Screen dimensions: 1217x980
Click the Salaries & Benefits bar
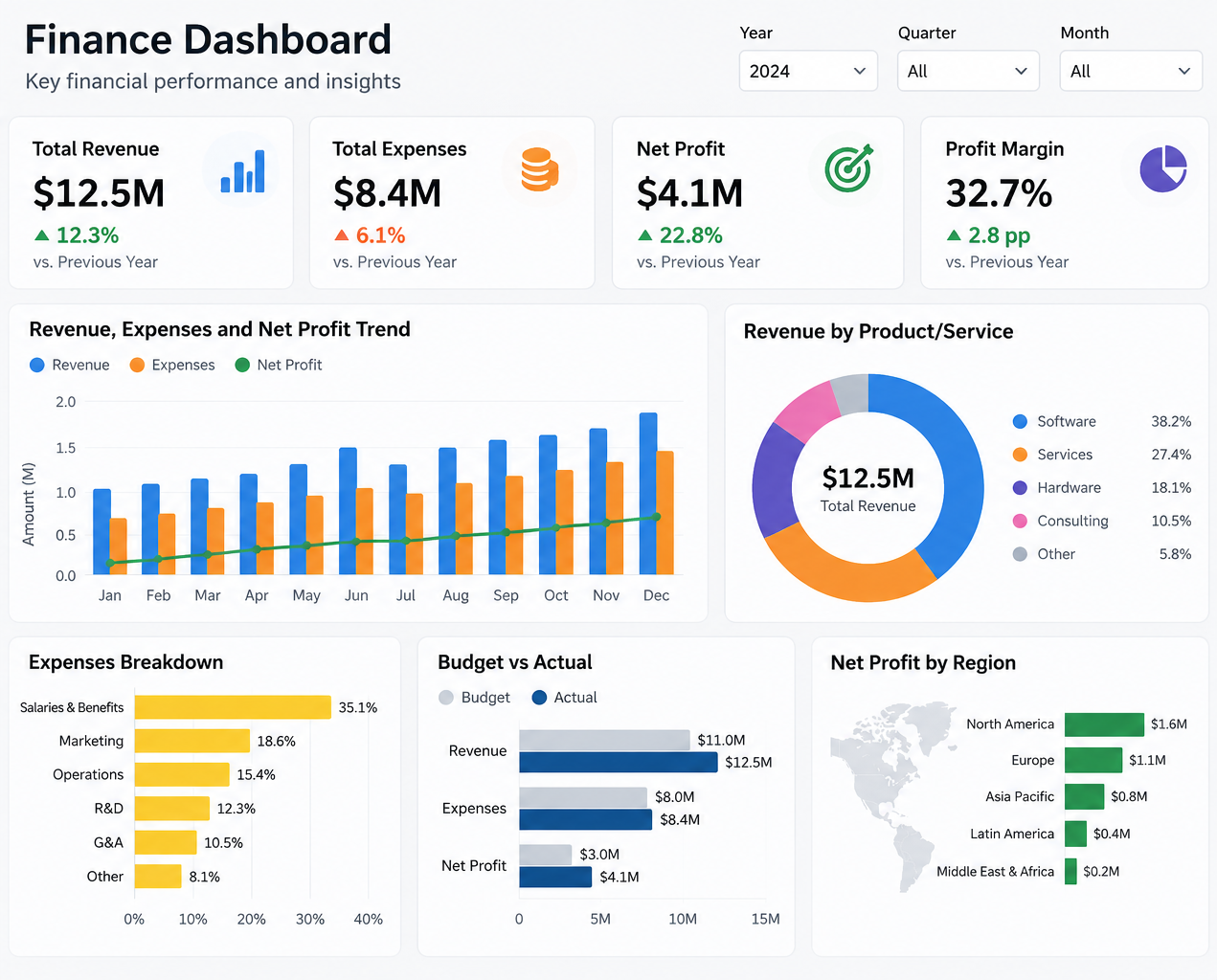click(233, 707)
